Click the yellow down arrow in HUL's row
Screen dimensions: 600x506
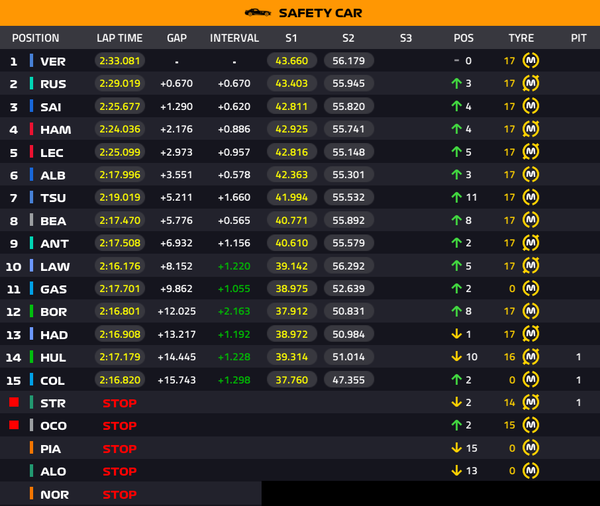point(456,357)
